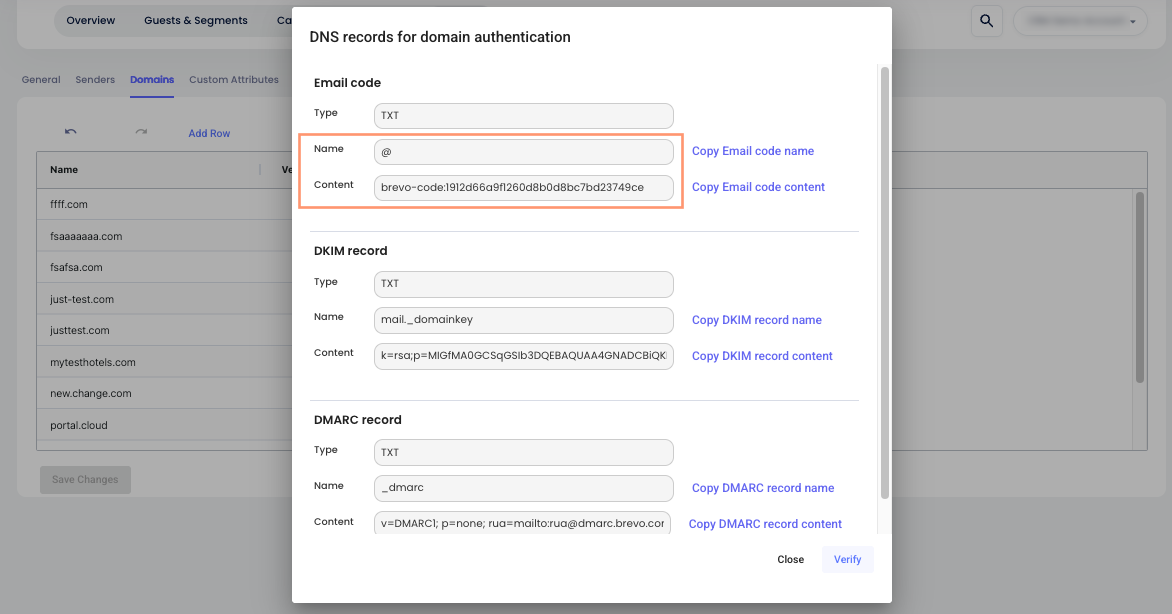The height and width of the screenshot is (614, 1172).
Task: Open the Guests & Segments tab
Action: coord(195,20)
